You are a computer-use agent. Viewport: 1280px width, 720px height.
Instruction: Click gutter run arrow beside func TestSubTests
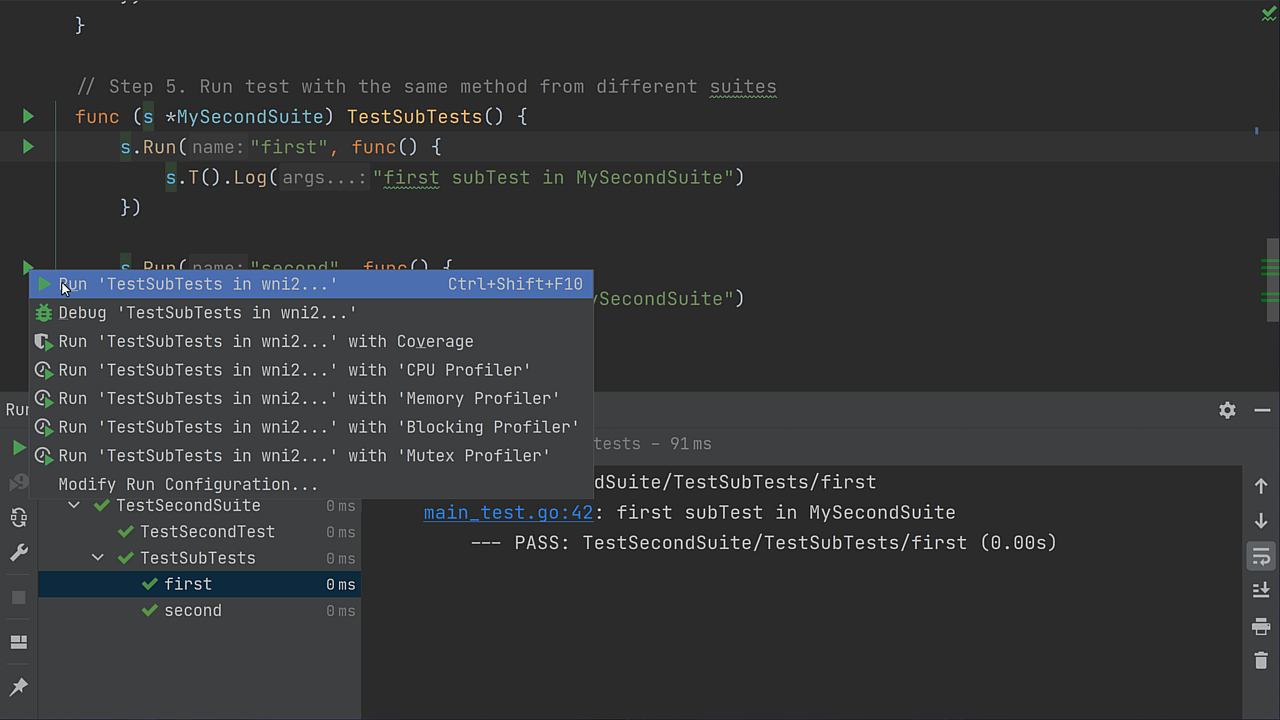click(28, 117)
